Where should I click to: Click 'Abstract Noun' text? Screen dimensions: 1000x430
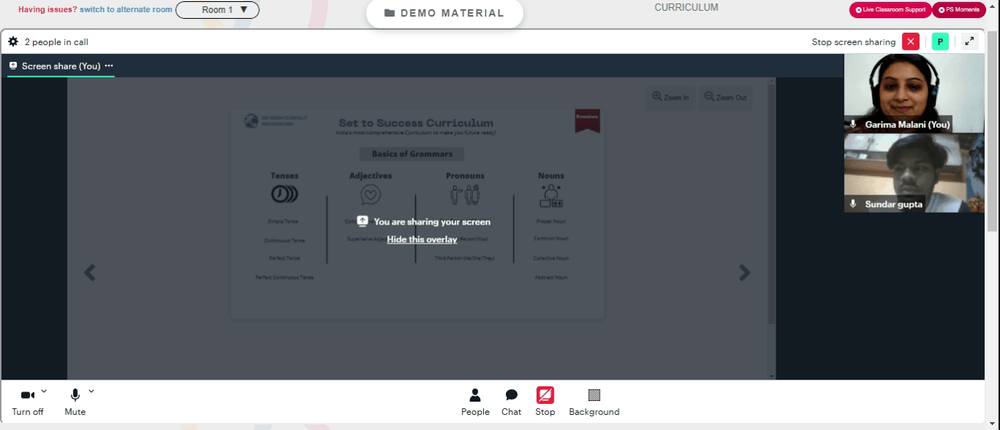pyautogui.click(x=551, y=278)
